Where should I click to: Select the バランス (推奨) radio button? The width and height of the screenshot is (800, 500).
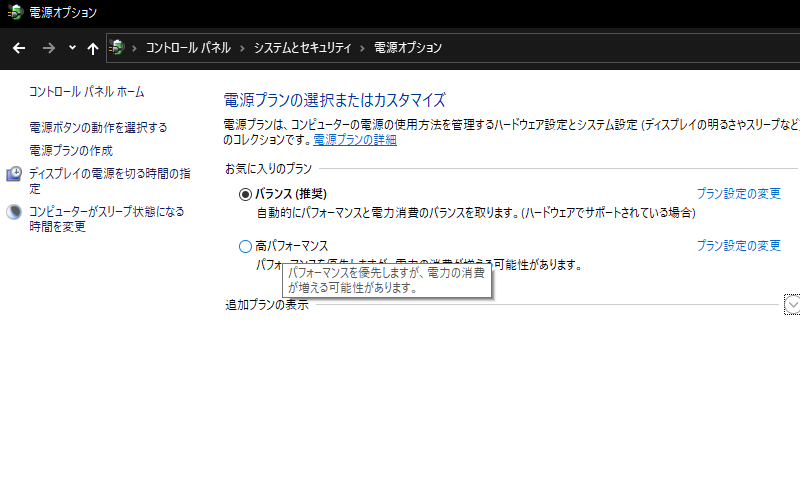[245, 194]
